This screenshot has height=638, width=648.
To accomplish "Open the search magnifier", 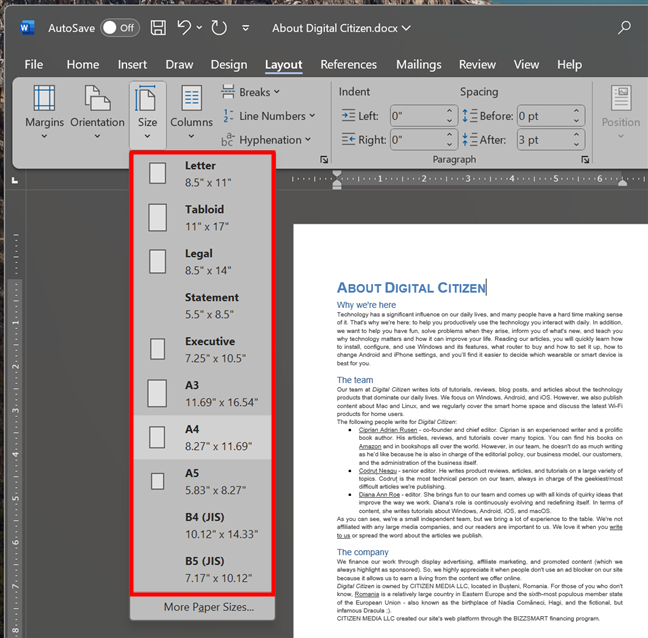I will 624,28.
